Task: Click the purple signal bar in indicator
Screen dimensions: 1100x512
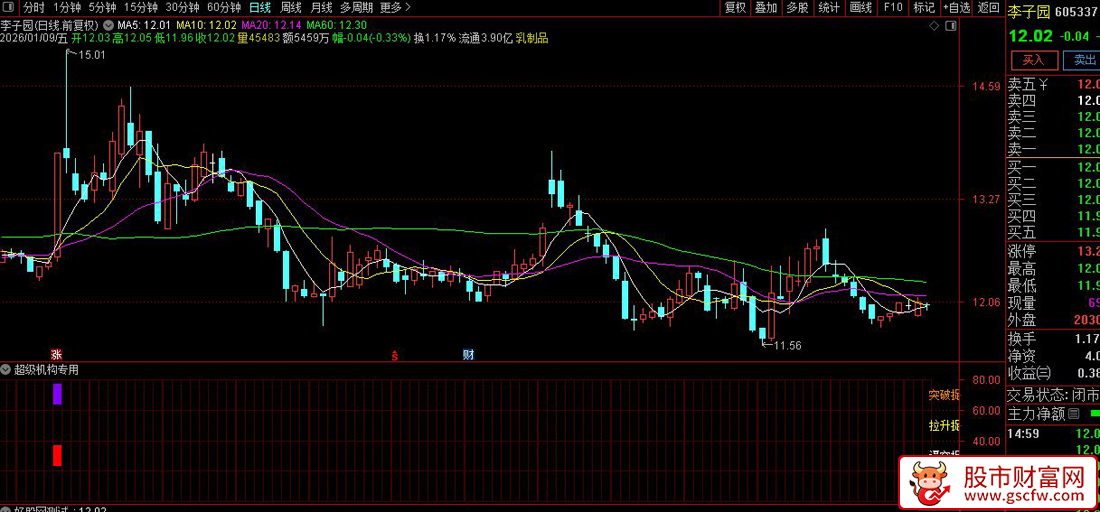Action: 58,393
